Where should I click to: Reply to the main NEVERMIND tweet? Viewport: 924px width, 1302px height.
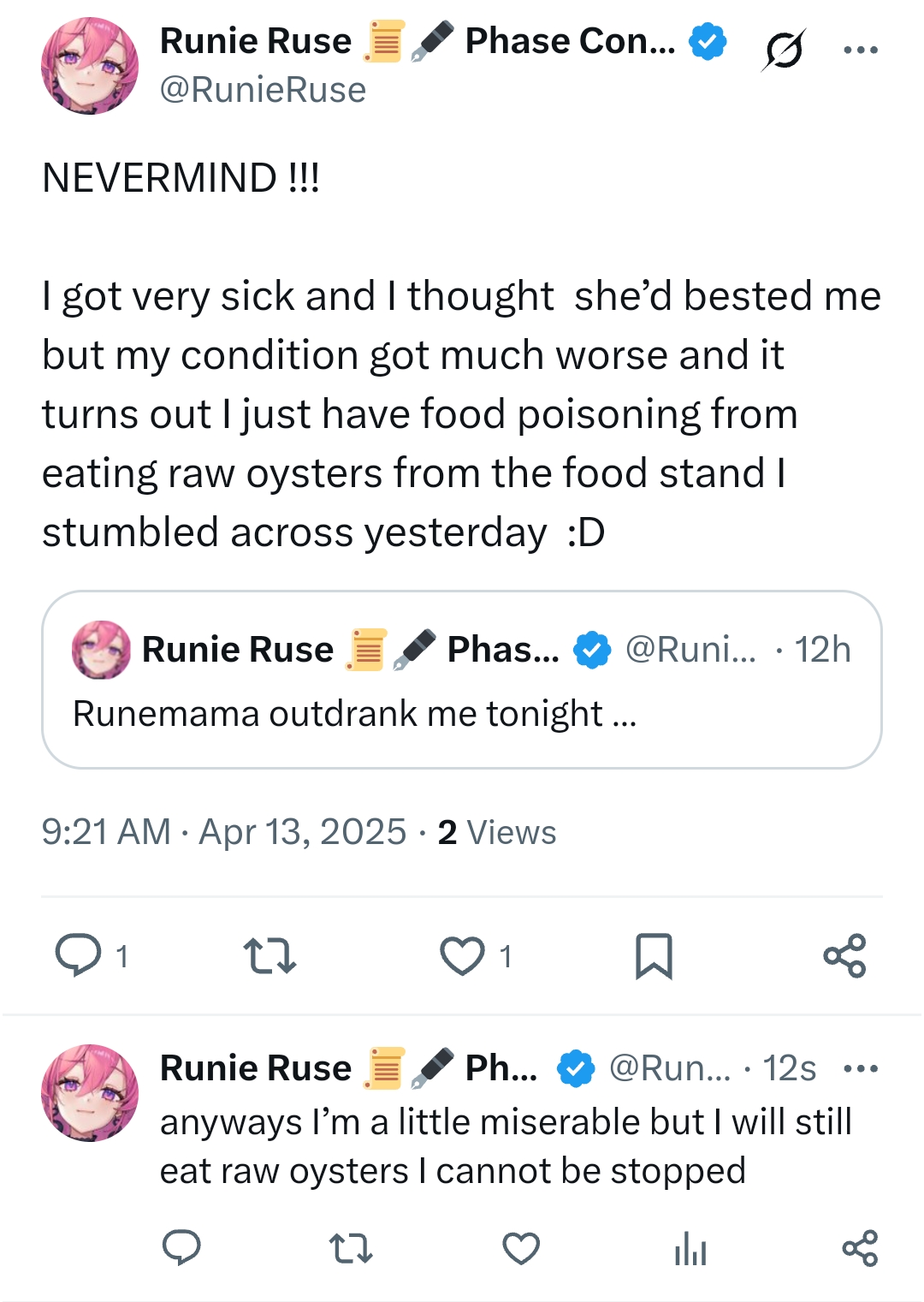79,955
